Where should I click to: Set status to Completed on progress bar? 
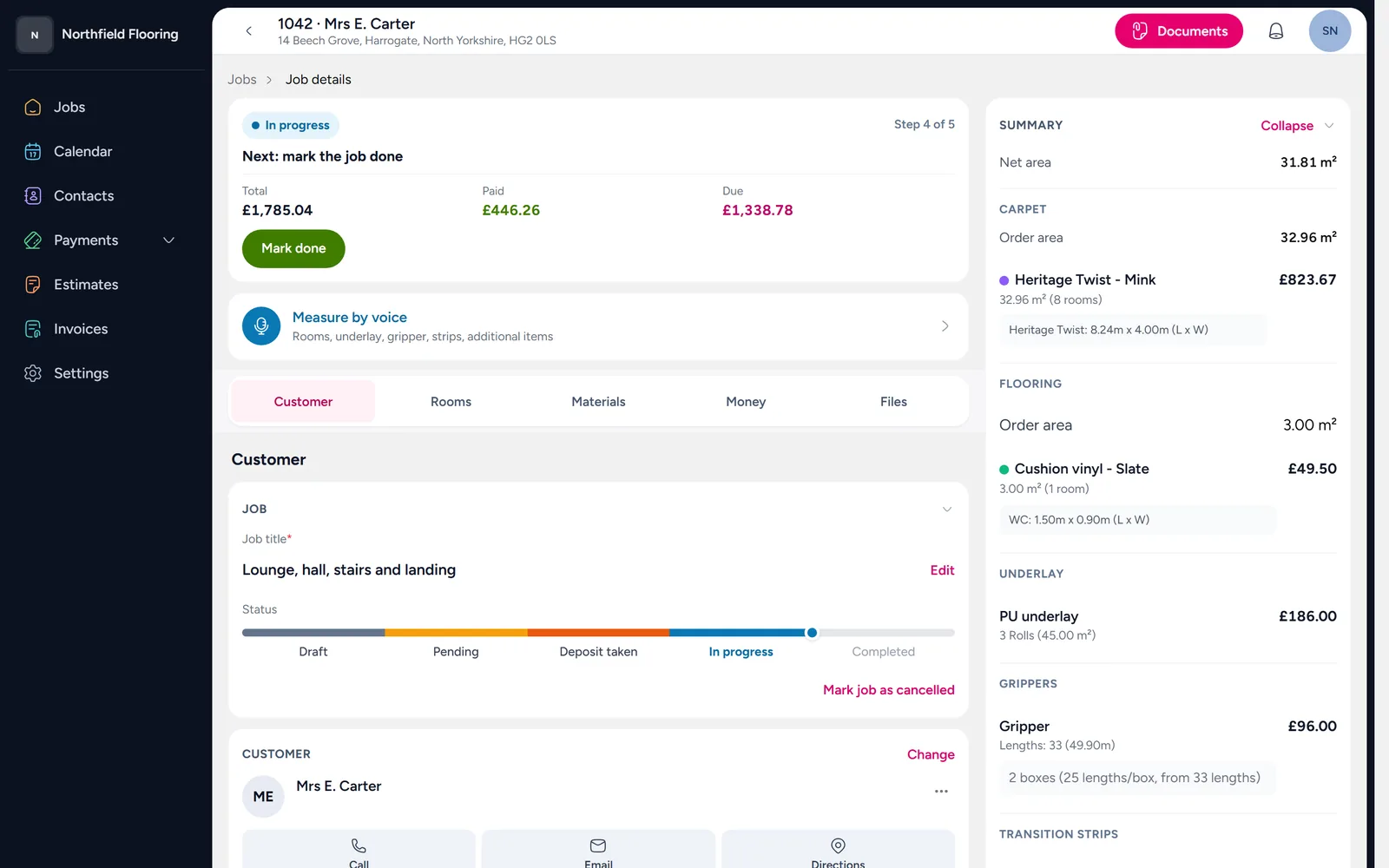883,652
